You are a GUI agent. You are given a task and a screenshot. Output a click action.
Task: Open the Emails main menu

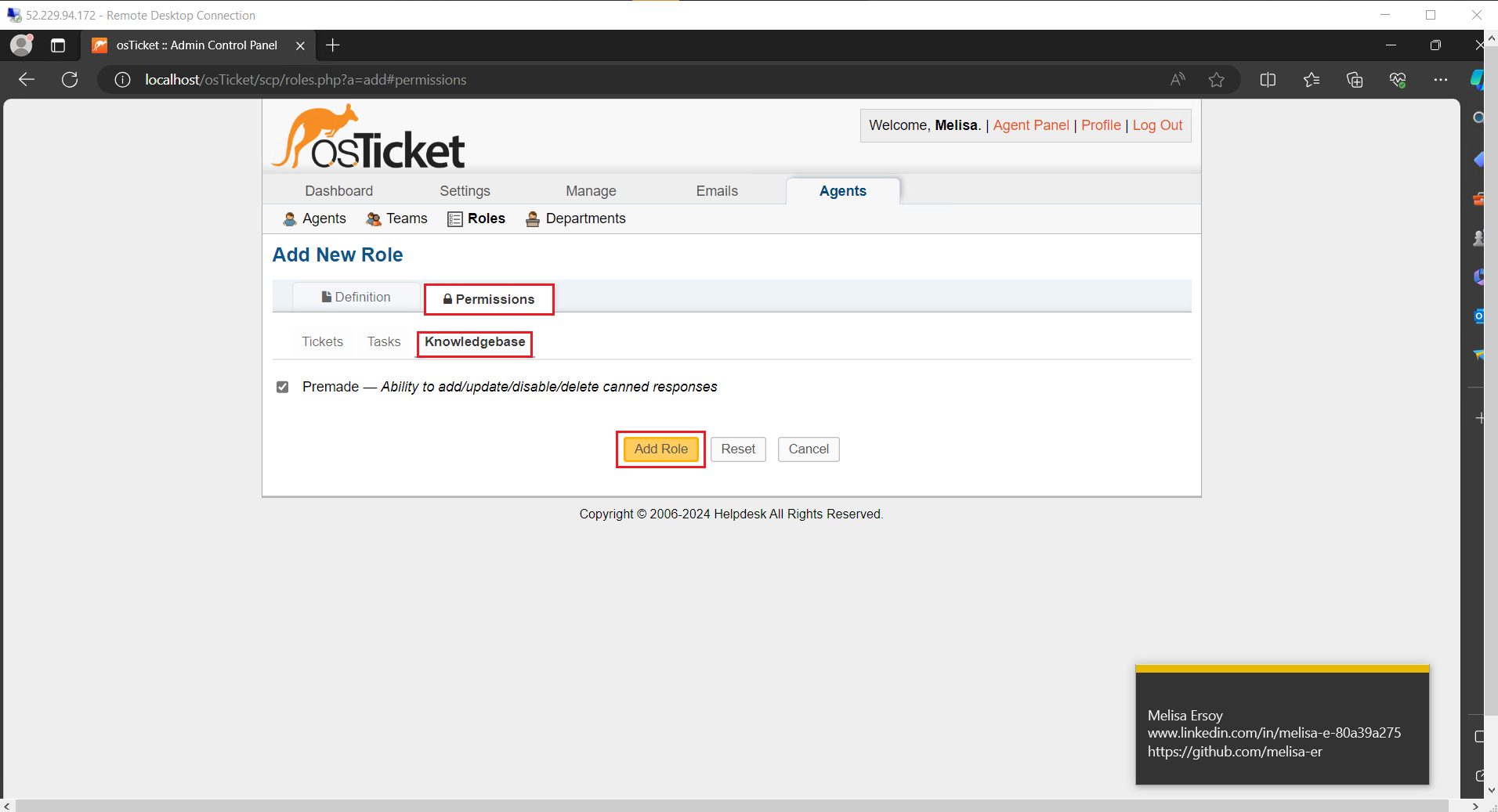coord(717,191)
